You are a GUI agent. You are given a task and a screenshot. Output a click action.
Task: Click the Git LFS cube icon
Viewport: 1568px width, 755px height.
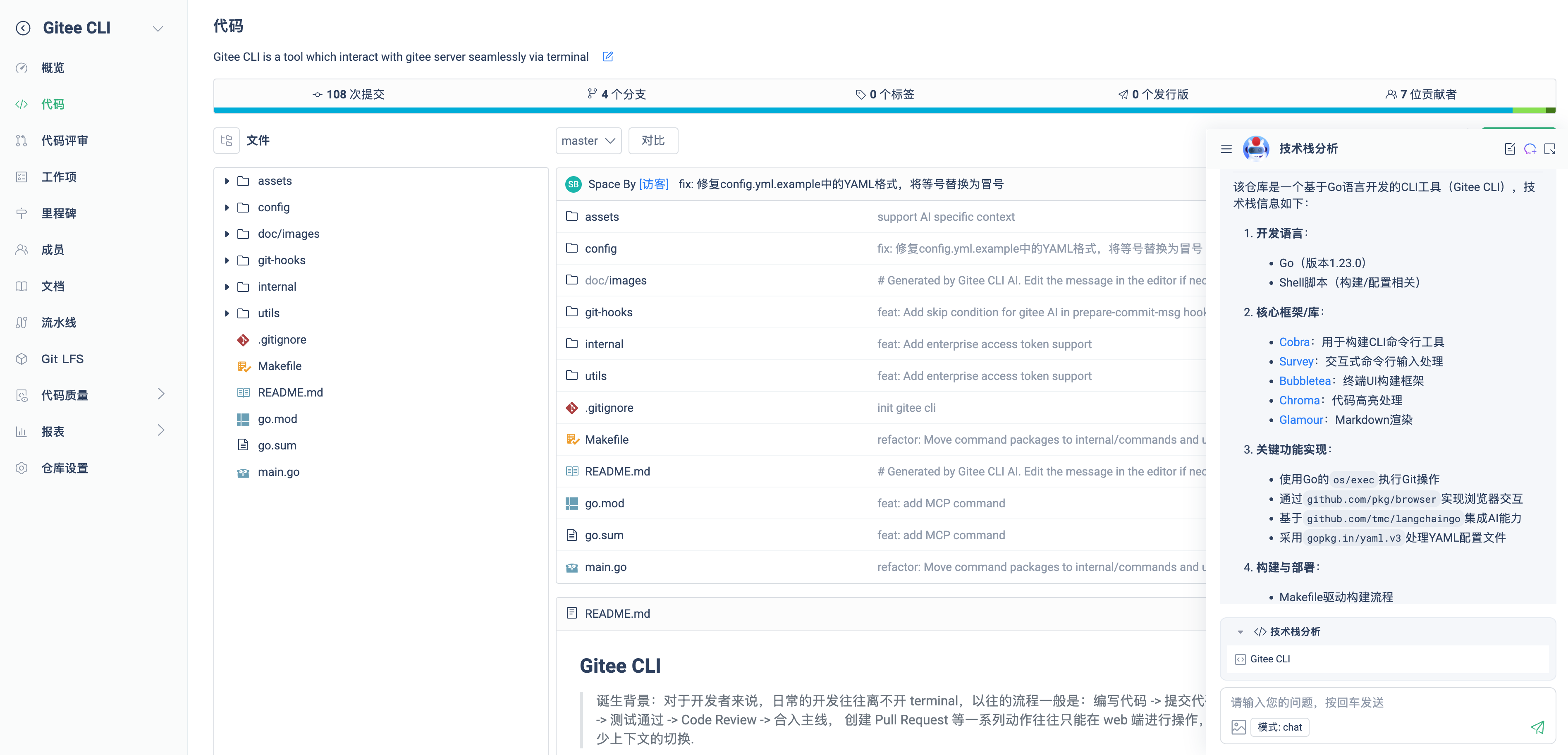22,359
